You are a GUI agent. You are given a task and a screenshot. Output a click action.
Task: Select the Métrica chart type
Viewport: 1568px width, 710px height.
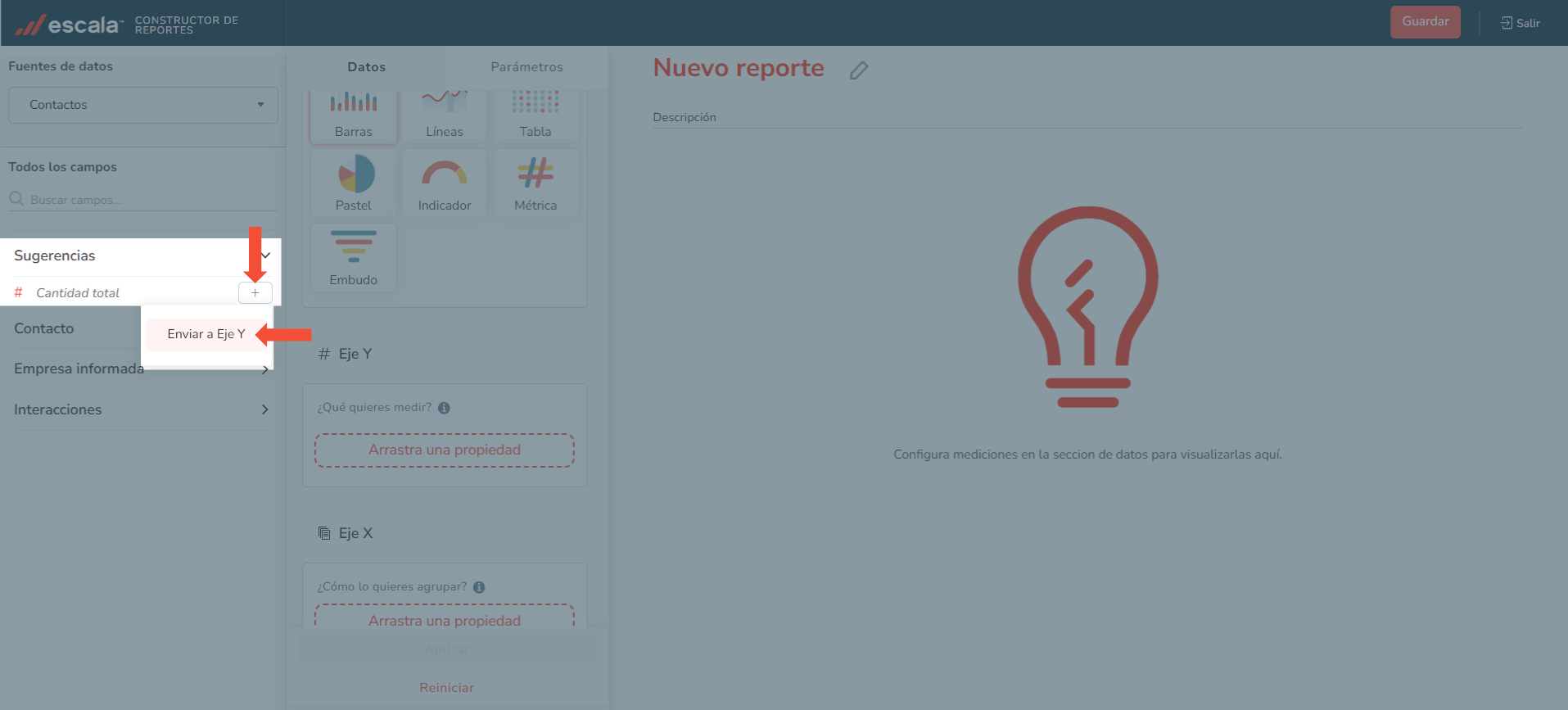[x=535, y=183]
